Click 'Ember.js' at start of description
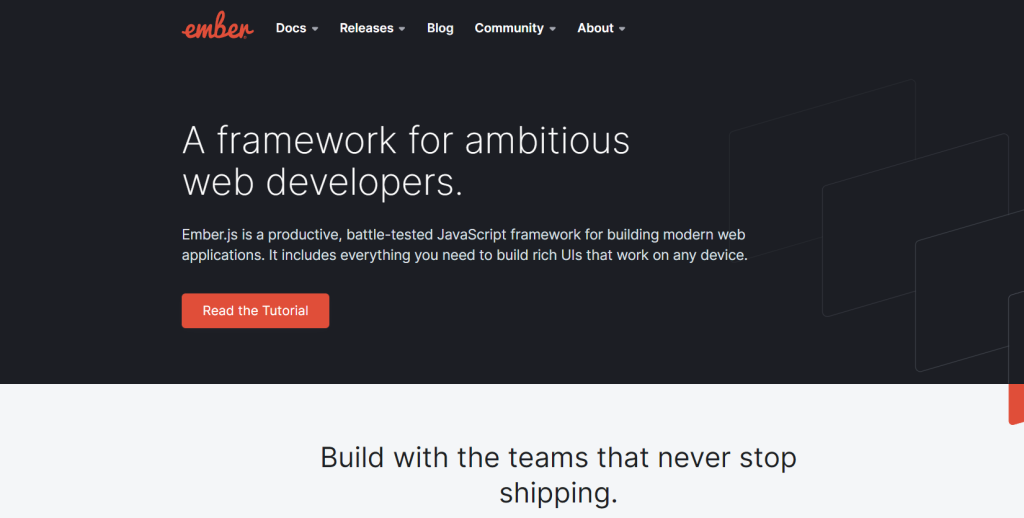This screenshot has height=518, width=1024. [210, 235]
